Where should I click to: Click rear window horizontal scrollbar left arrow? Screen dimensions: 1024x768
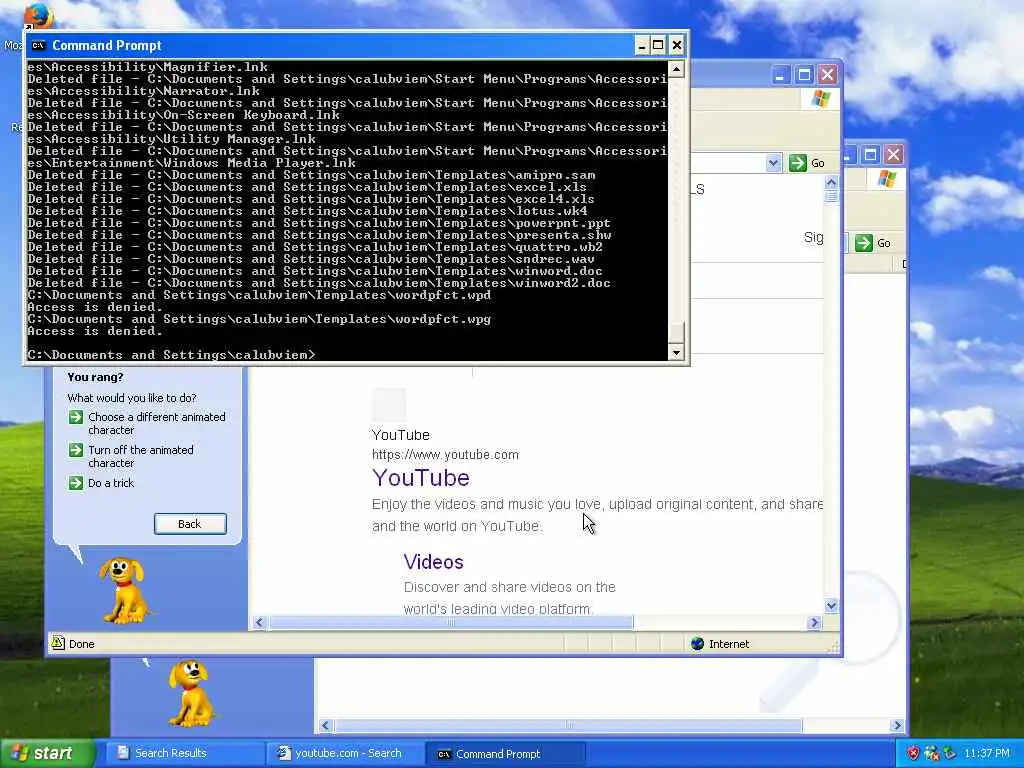click(x=325, y=725)
